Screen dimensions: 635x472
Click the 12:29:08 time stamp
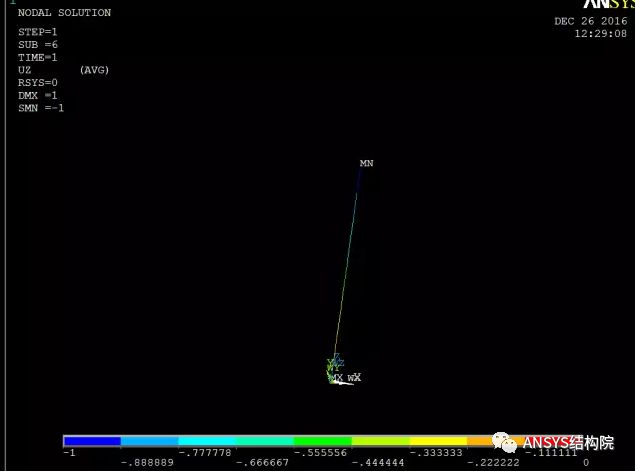[x=601, y=34]
